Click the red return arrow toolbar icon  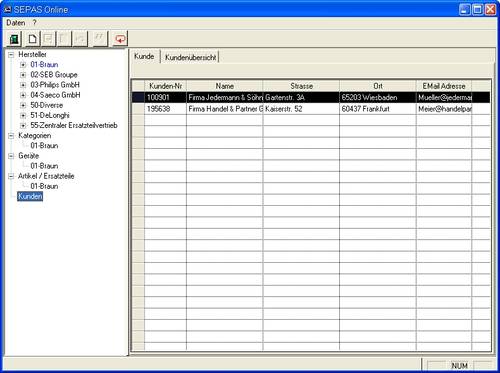point(120,39)
